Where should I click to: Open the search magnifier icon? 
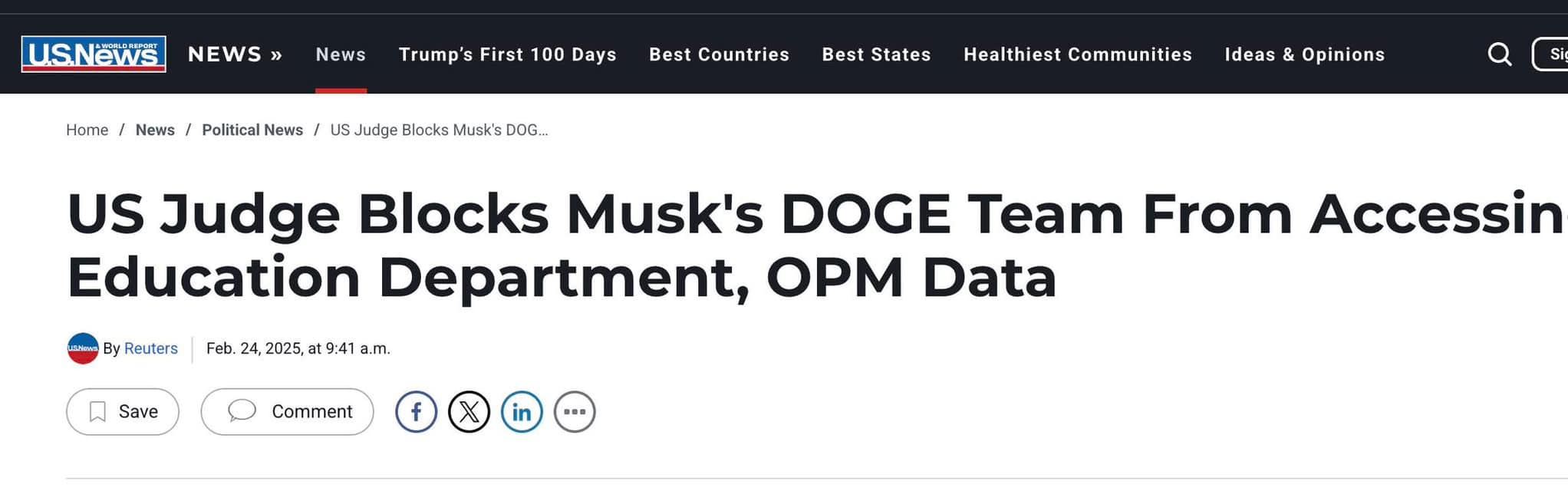pos(1499,54)
